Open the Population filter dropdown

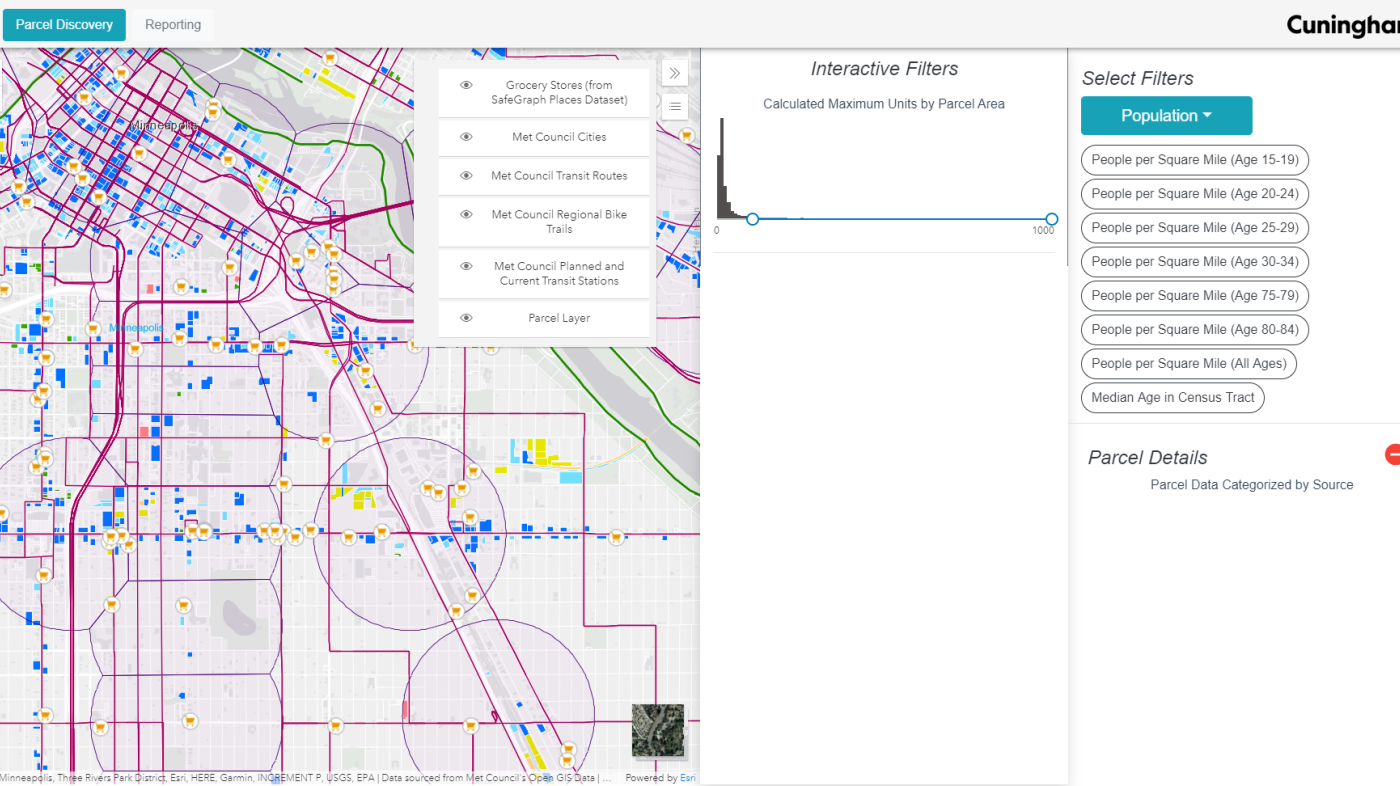coord(1166,116)
